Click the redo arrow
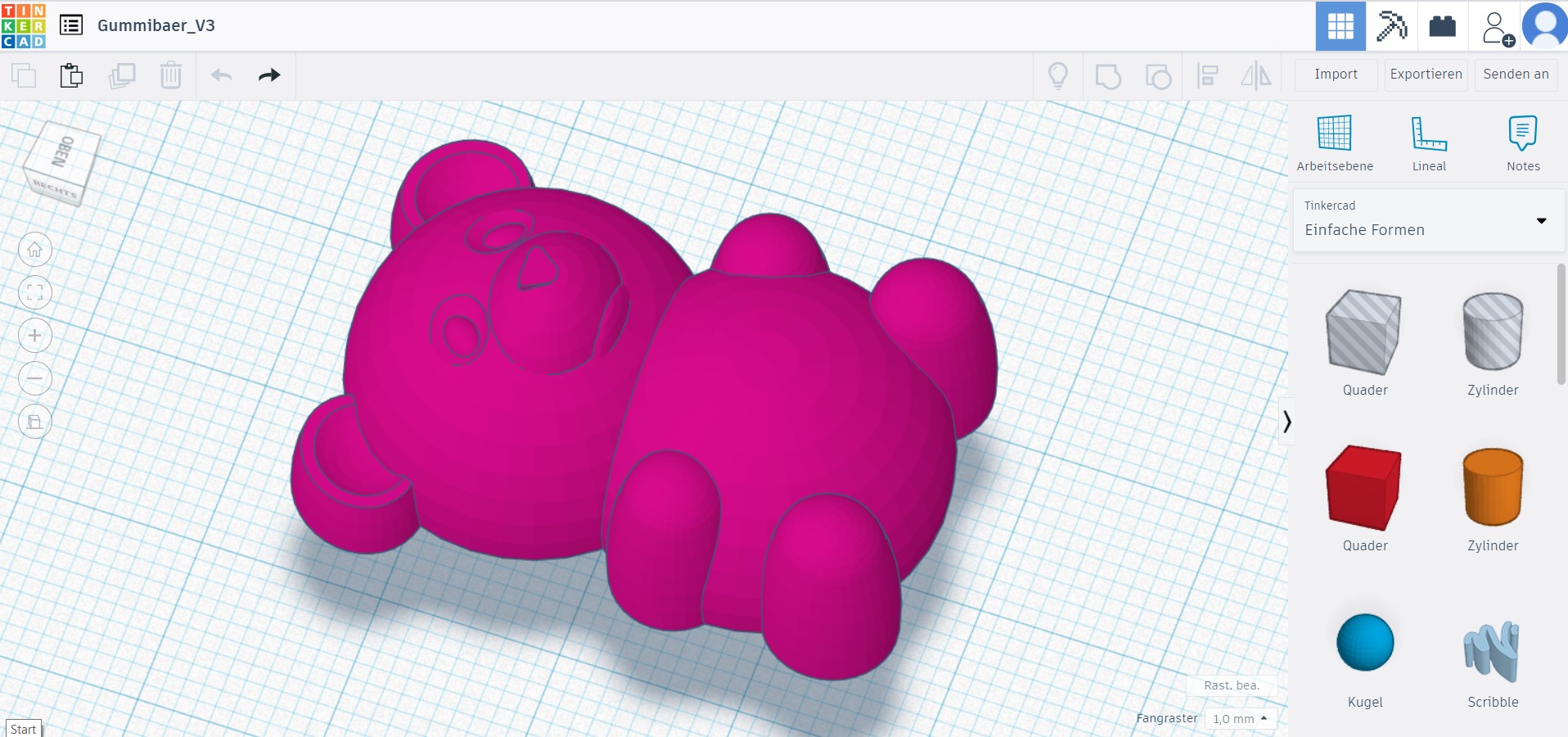 tap(269, 75)
